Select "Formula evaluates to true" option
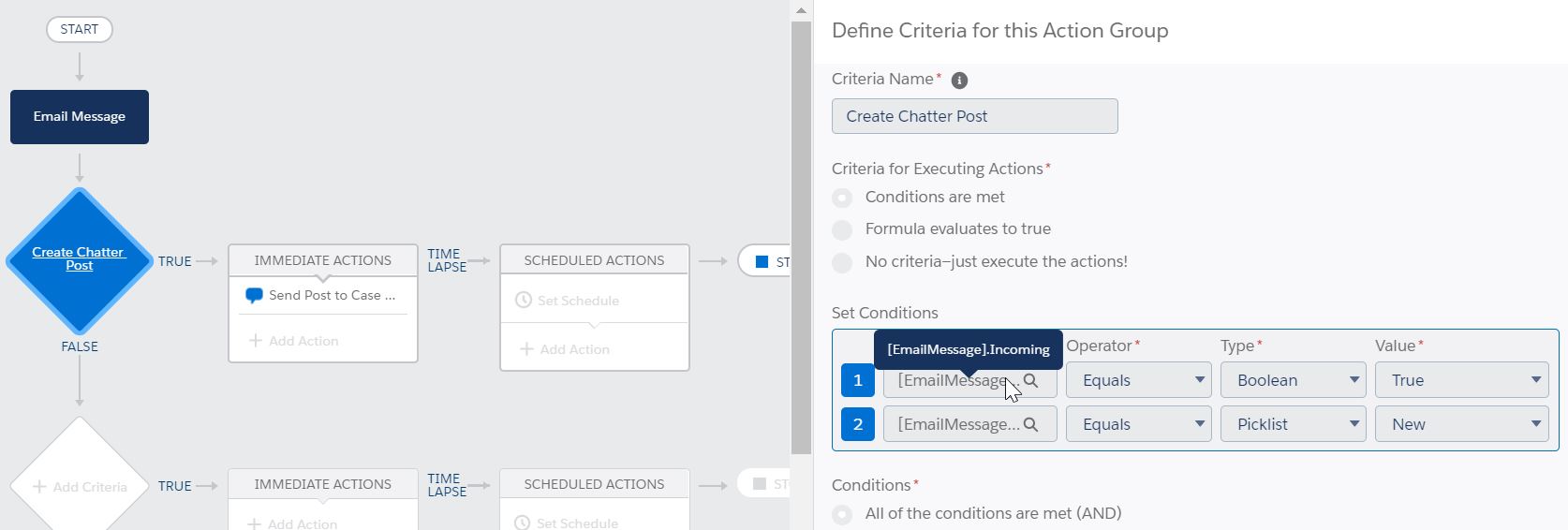This screenshot has height=530, width=1568. [842, 229]
